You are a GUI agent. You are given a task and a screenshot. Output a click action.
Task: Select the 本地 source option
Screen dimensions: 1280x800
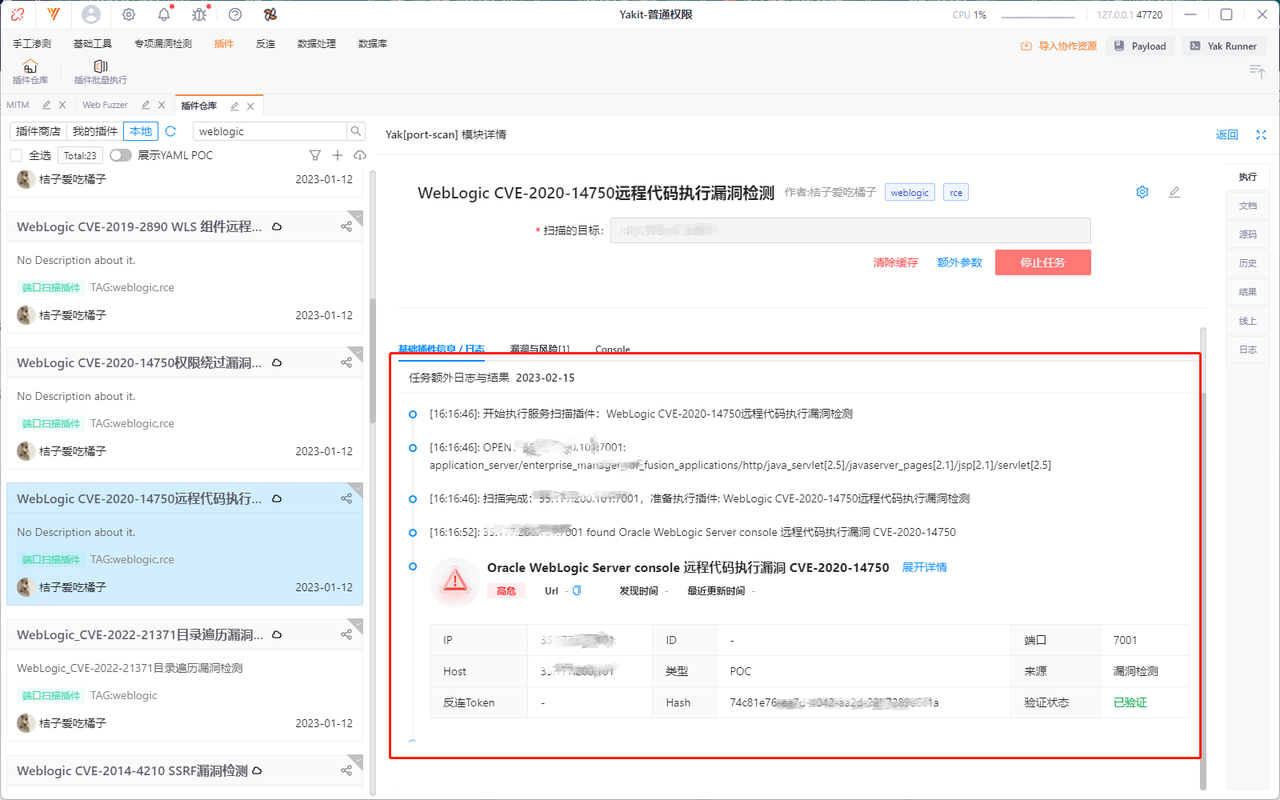(141, 131)
